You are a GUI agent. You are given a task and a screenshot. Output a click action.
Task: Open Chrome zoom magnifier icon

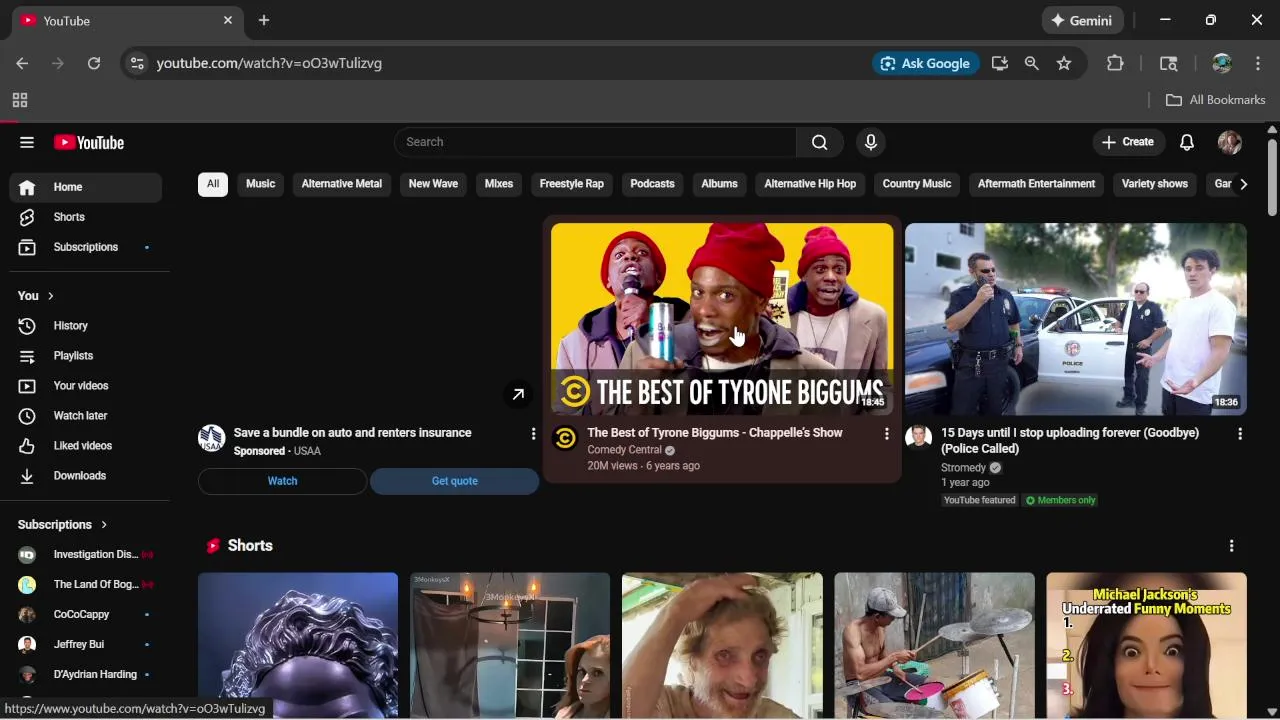point(1032,63)
